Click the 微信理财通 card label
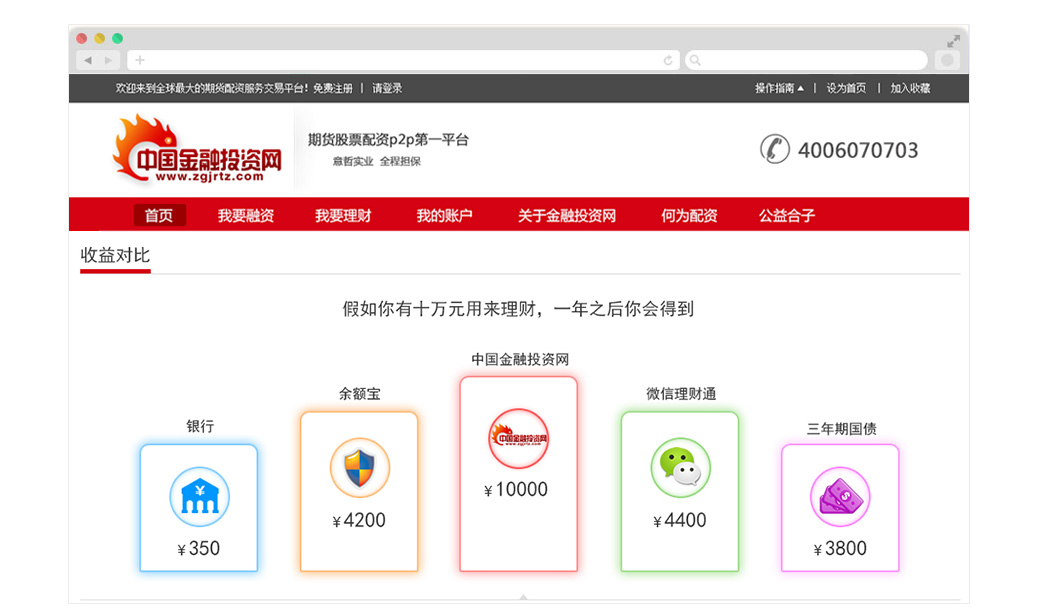Screen dimensions: 1039x615 pyautogui.click(x=681, y=394)
